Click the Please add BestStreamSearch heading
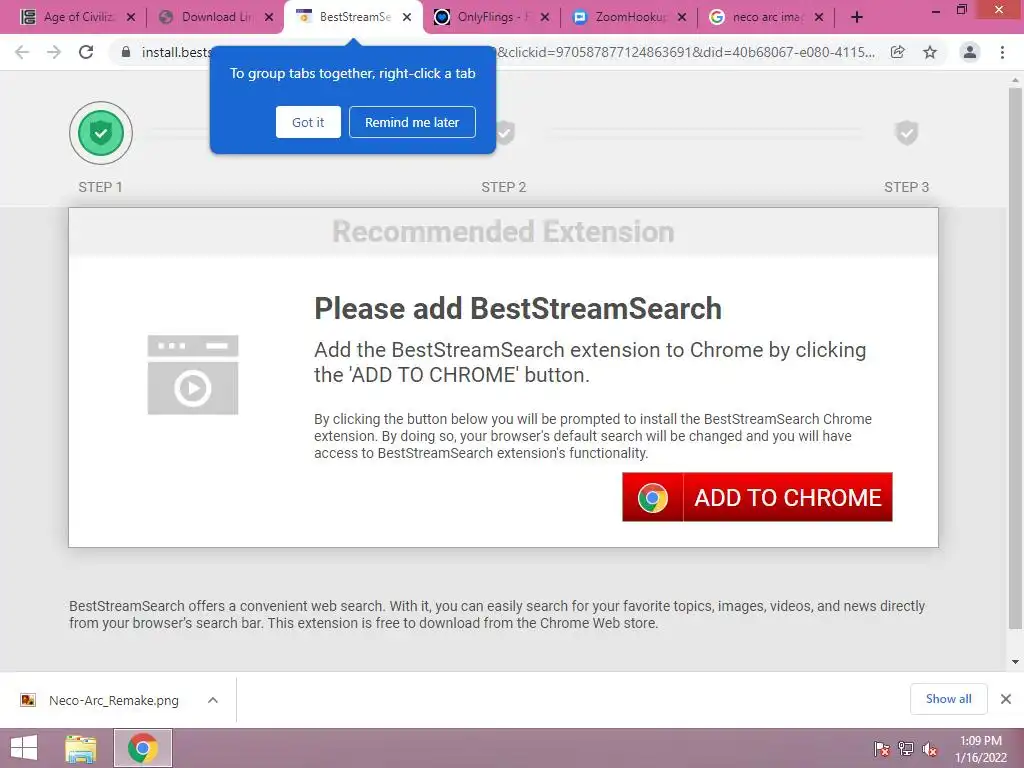 point(518,308)
